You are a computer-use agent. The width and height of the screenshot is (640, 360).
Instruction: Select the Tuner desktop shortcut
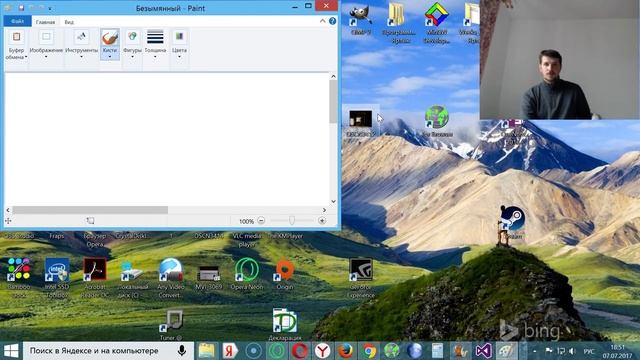click(171, 325)
